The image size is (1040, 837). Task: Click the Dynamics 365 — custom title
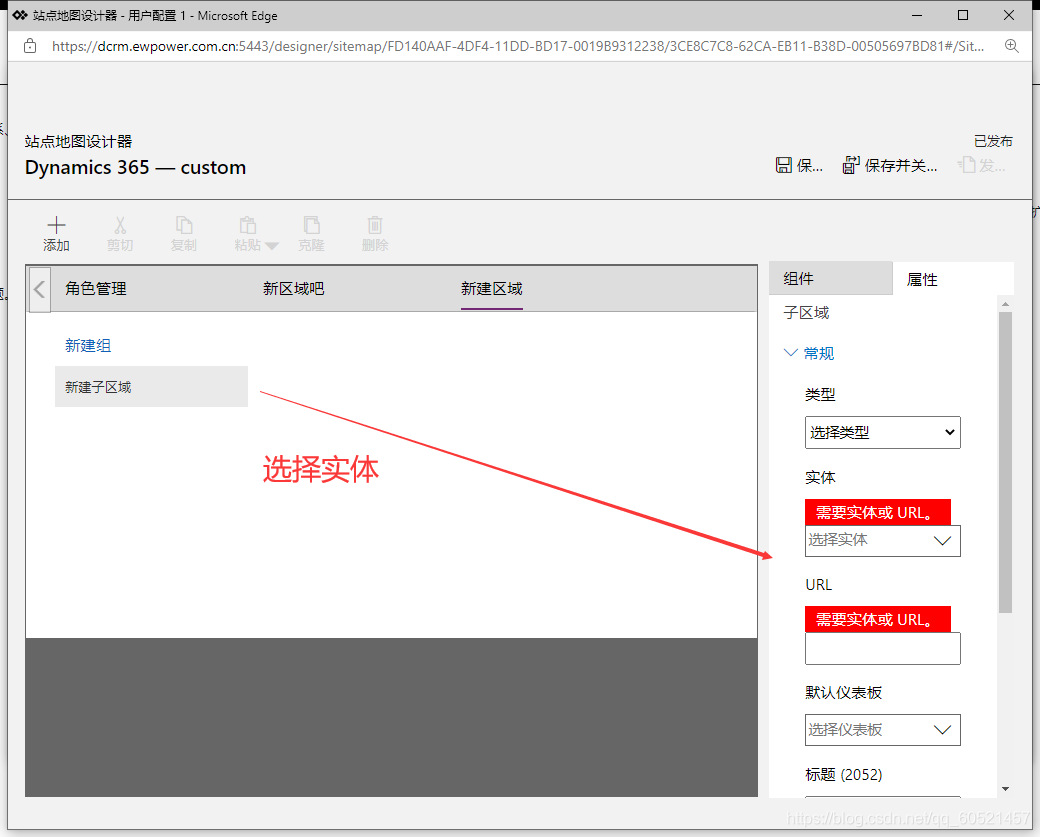click(x=135, y=167)
